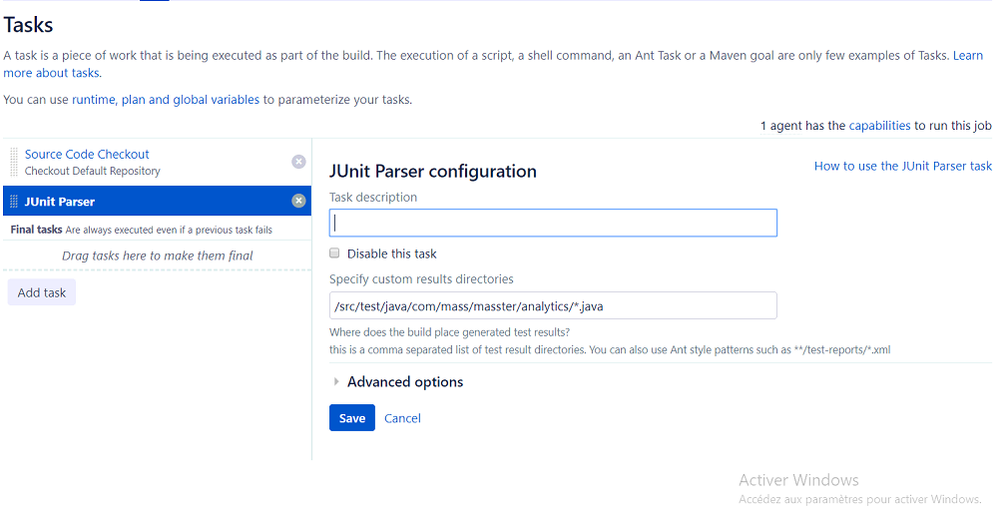
Task: Click the 1 agent has the text
Action: [803, 125]
